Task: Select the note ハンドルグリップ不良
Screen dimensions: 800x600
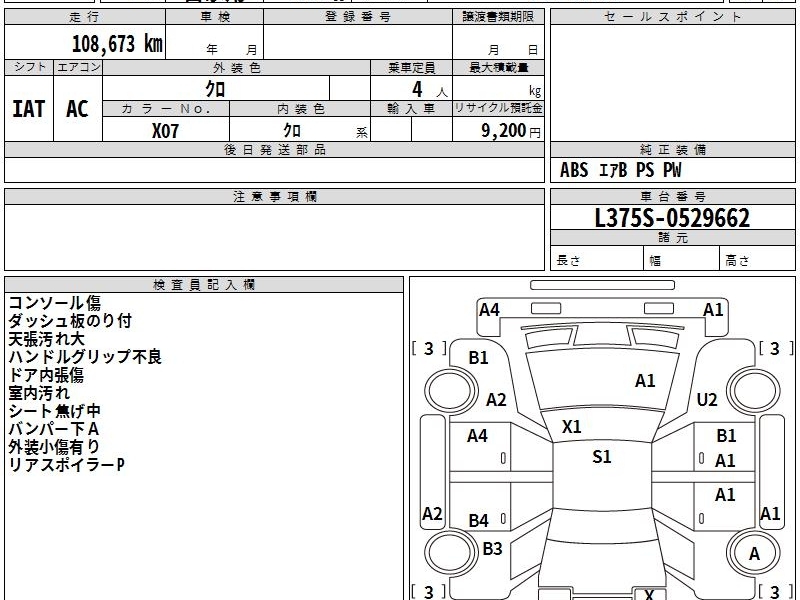Action: point(85,357)
